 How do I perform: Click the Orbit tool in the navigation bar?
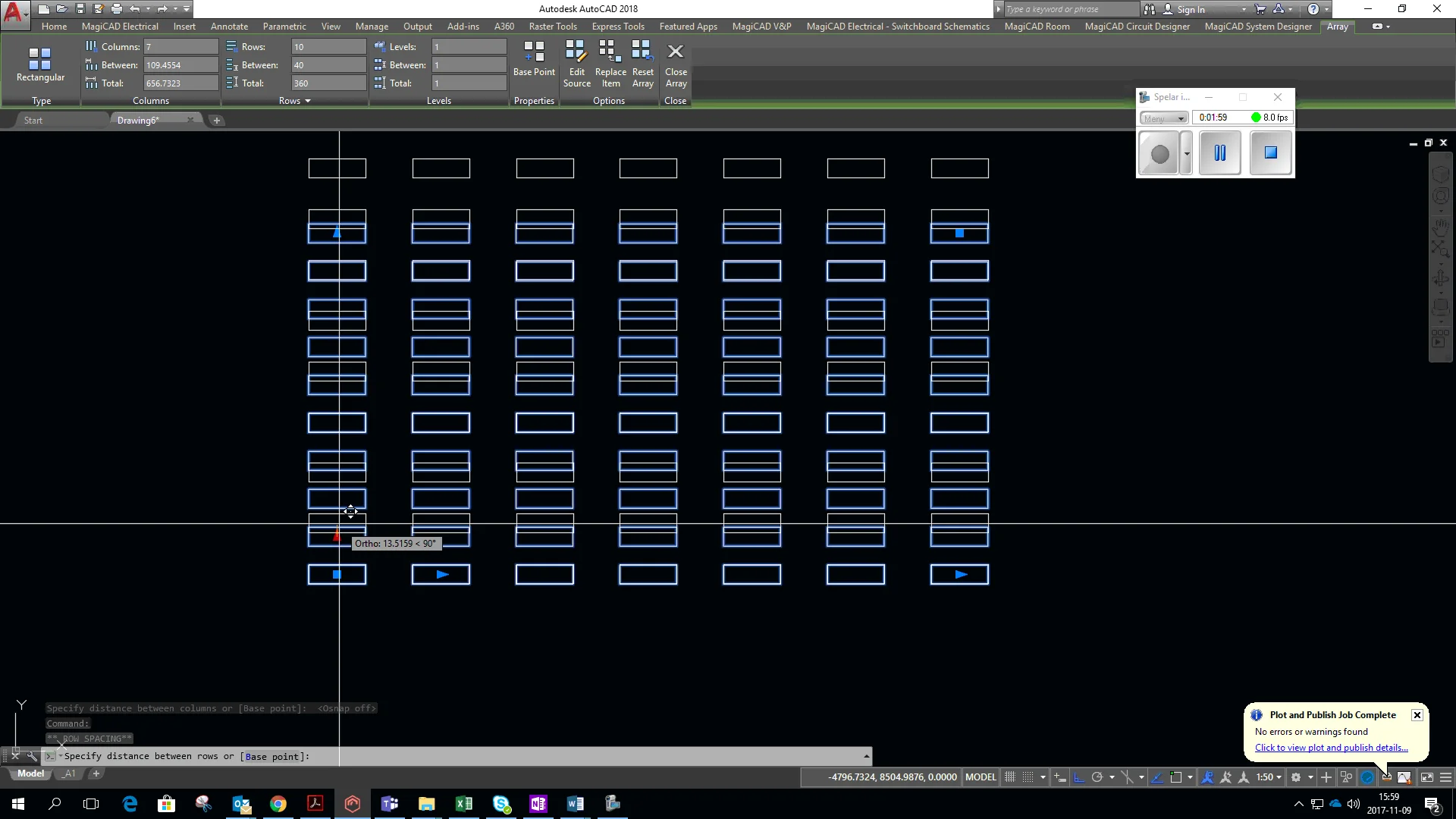tap(1441, 278)
